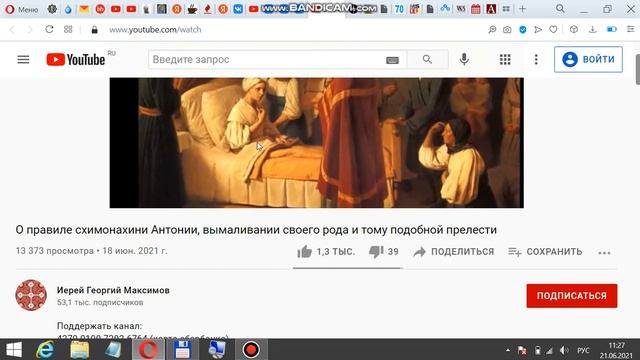Open volume control in tray

coord(564,350)
